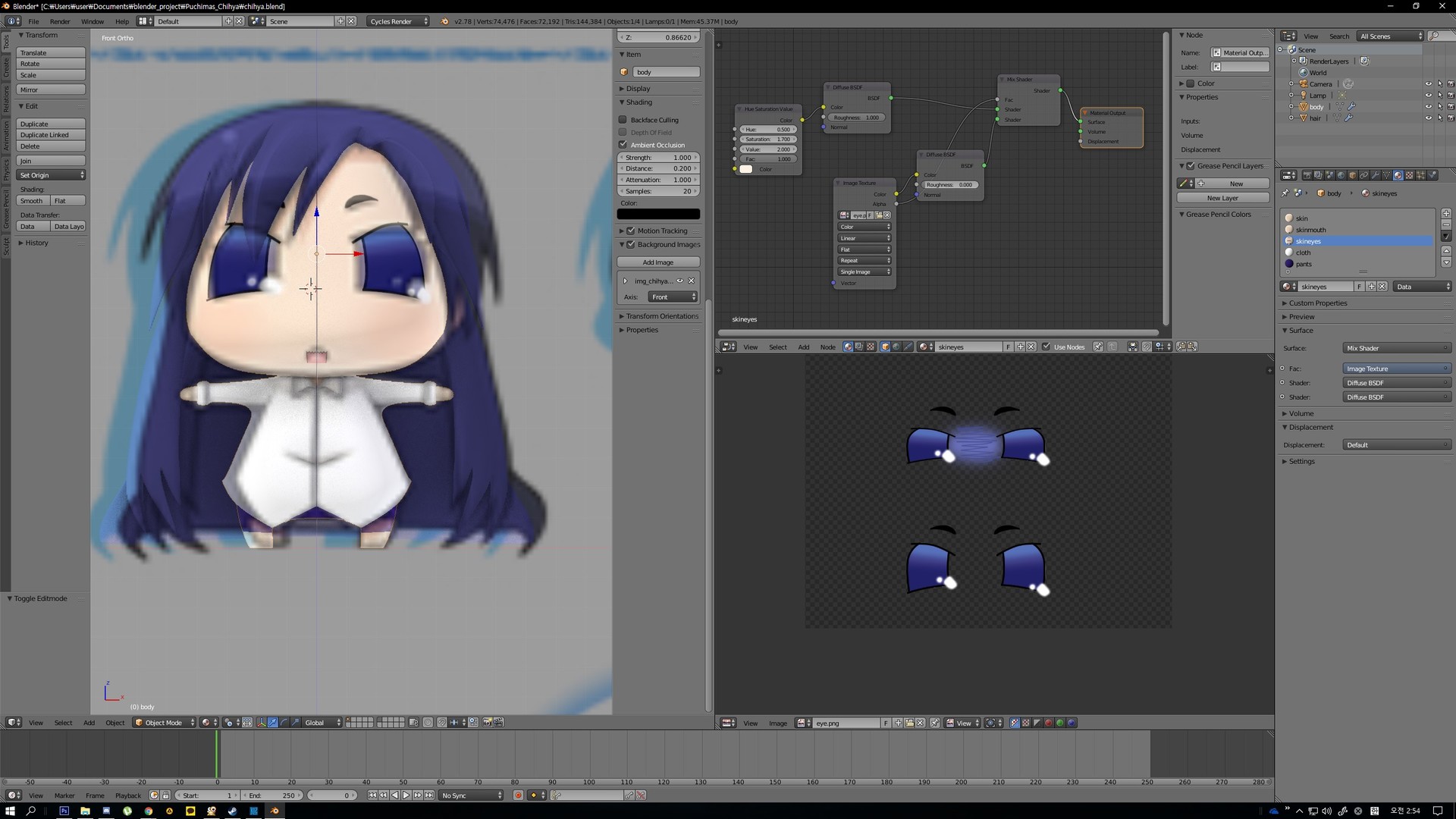Click the World properties globe icon
This screenshot has width=1456, height=819.
[1341, 175]
